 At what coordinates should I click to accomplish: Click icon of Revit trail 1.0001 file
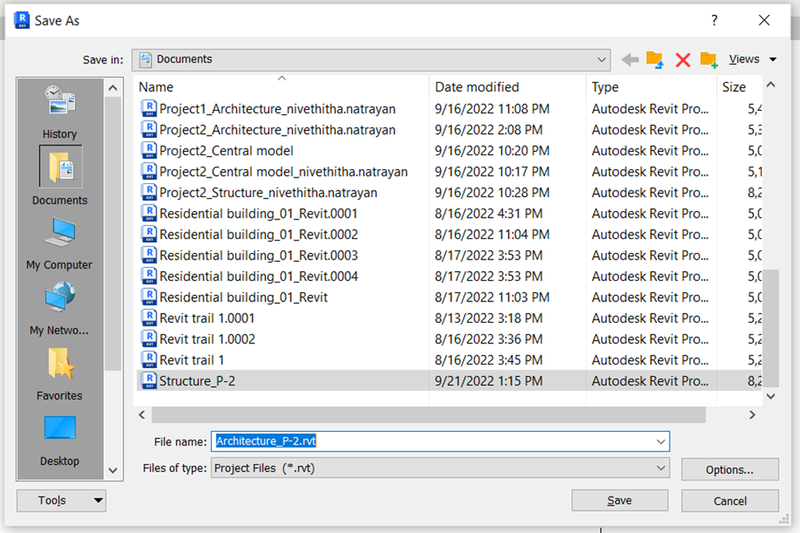click(x=149, y=318)
